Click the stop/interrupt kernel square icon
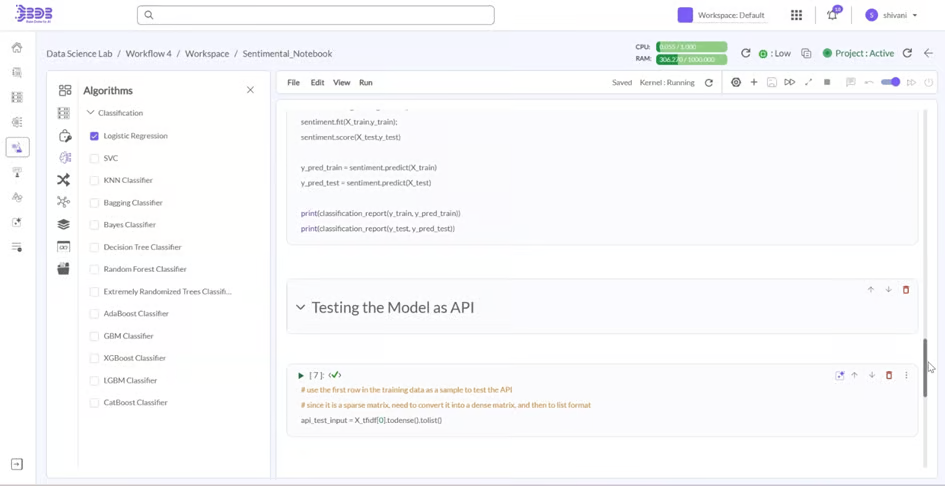The width and height of the screenshot is (945, 486). pos(827,83)
